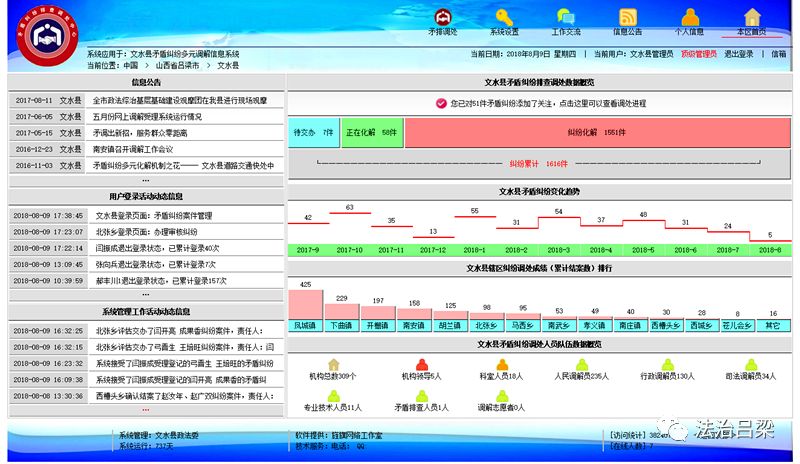This screenshot has width=800, height=464.
Task: Click the red 机构领导5人 person icon
Action: [x=420, y=364]
